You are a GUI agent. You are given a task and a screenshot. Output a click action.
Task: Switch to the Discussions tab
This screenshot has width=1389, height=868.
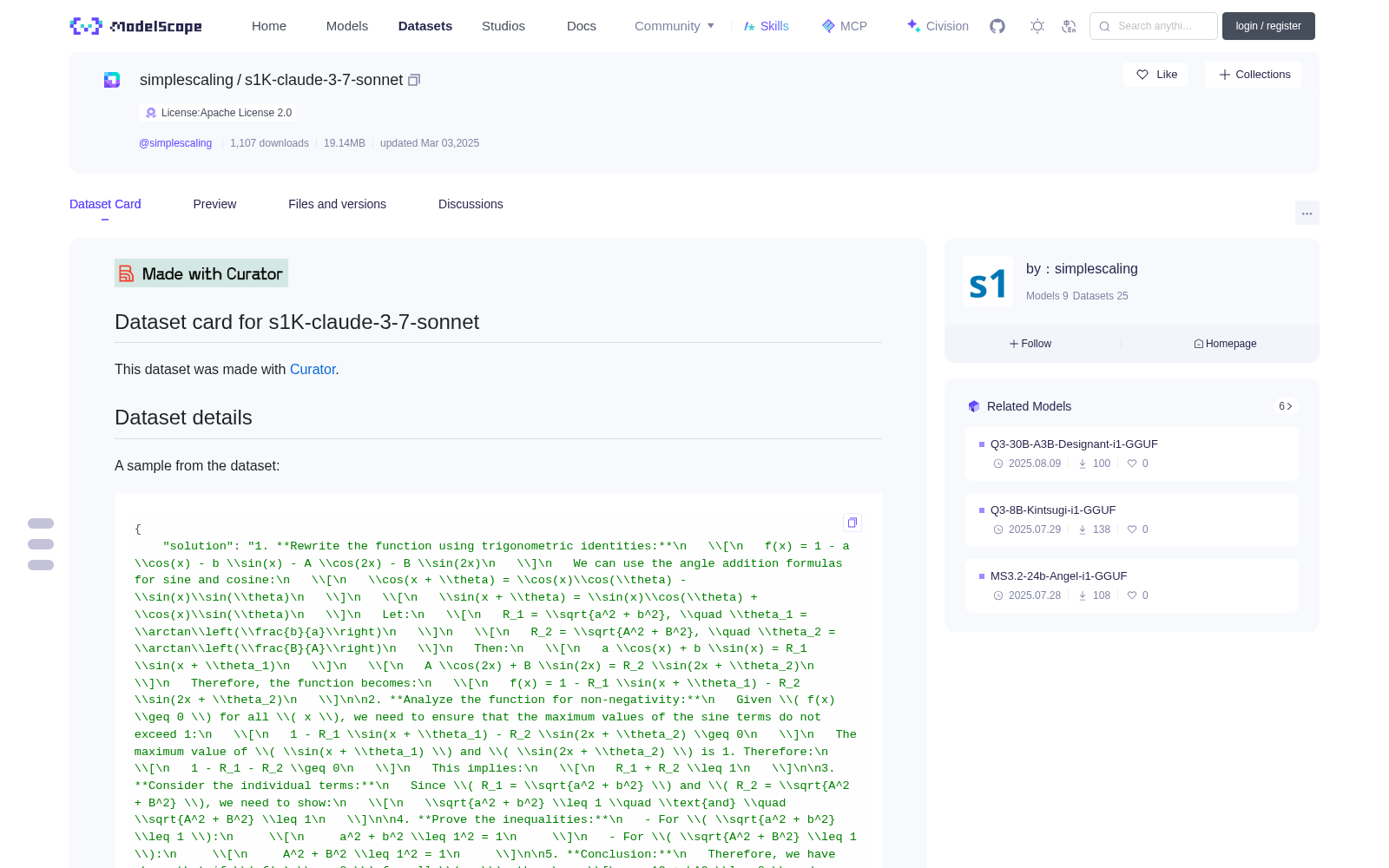471,204
